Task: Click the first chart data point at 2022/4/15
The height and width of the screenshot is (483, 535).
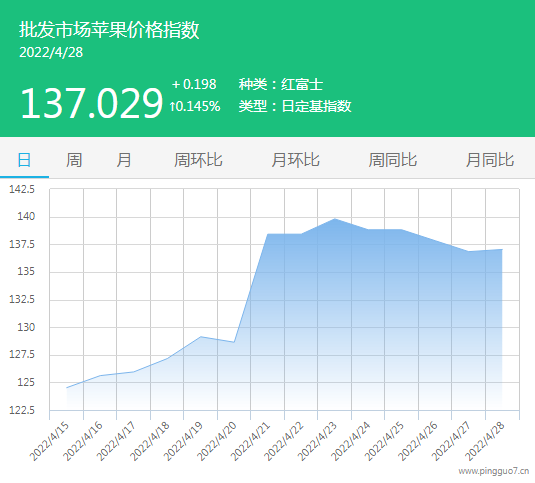Action: 67,388
